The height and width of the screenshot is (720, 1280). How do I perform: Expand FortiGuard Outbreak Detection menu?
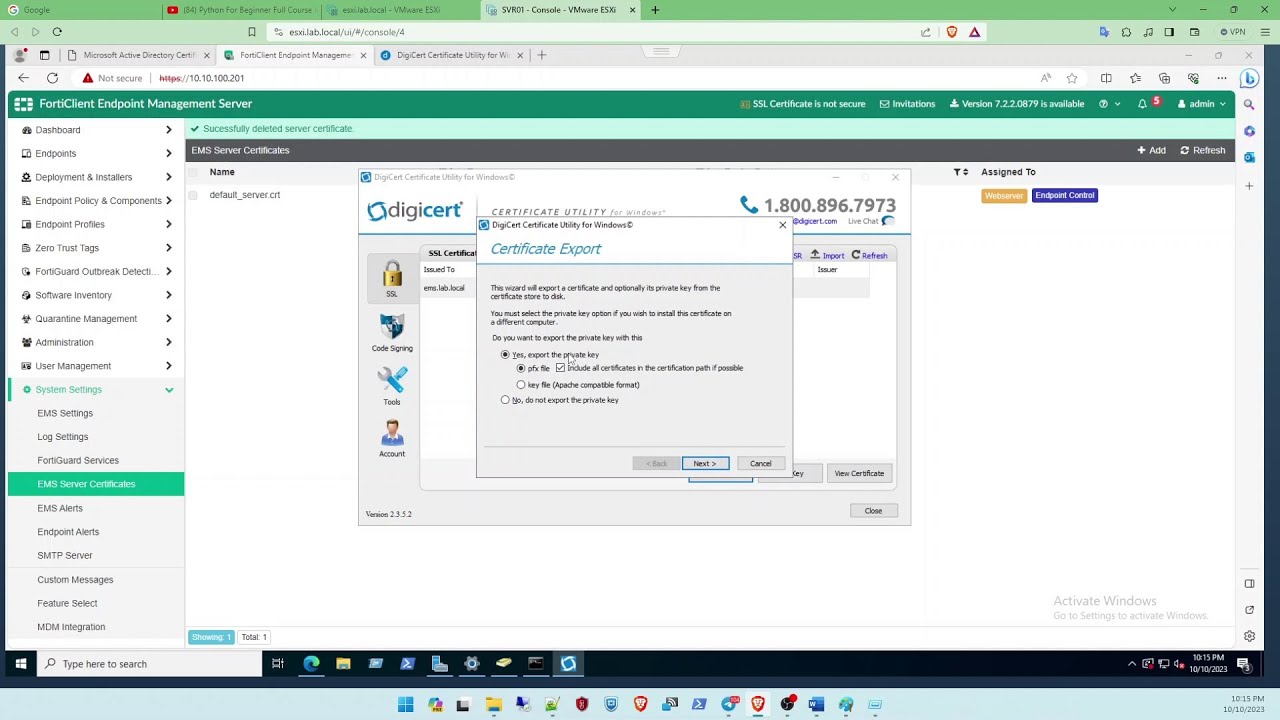click(169, 272)
